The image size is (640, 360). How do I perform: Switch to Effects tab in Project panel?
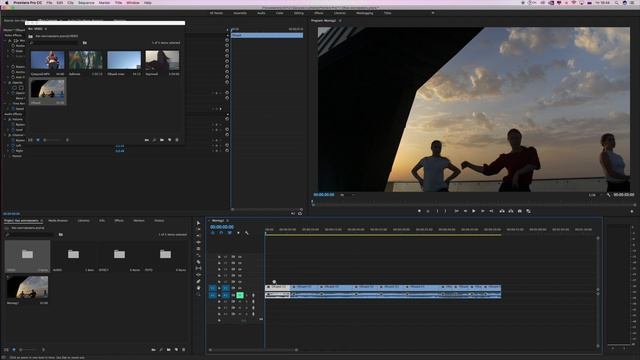click(119, 220)
